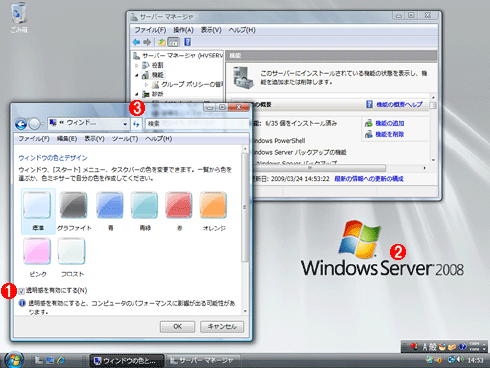Collapse the 機能 tree node arrow
490x368 pixels.
[137, 75]
